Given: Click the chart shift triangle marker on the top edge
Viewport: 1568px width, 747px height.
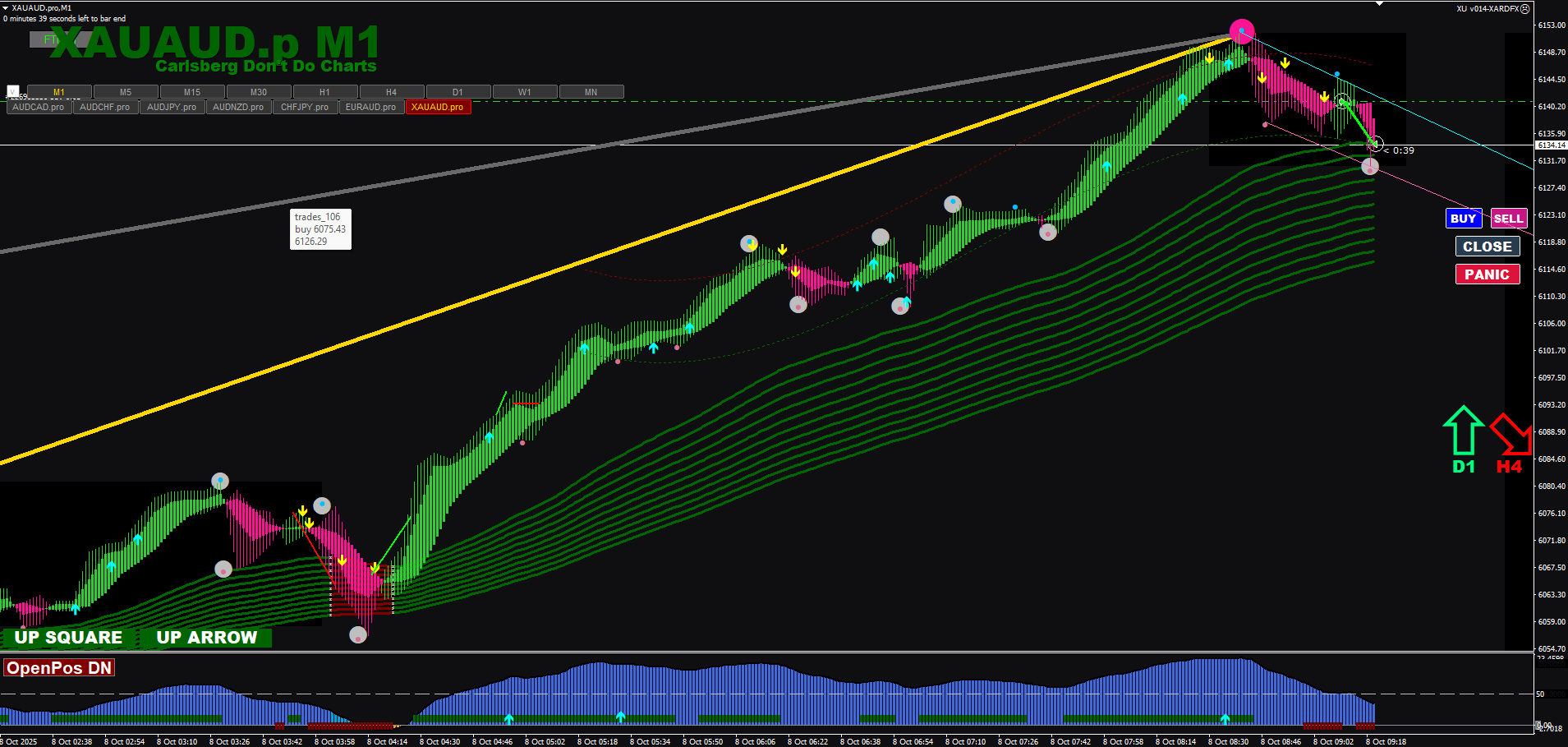Looking at the screenshot, I should click(1380, 4).
